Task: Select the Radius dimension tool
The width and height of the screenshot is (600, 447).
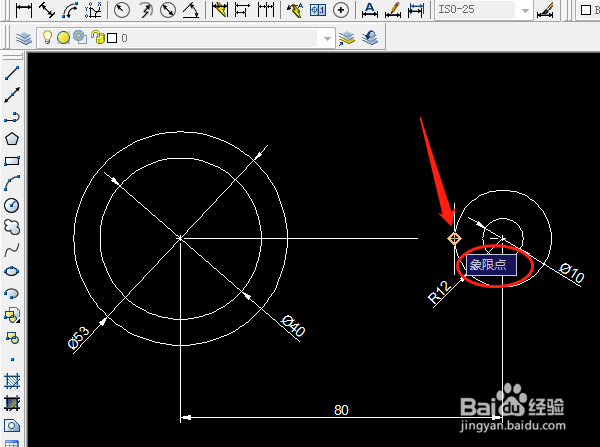Action: 122,10
